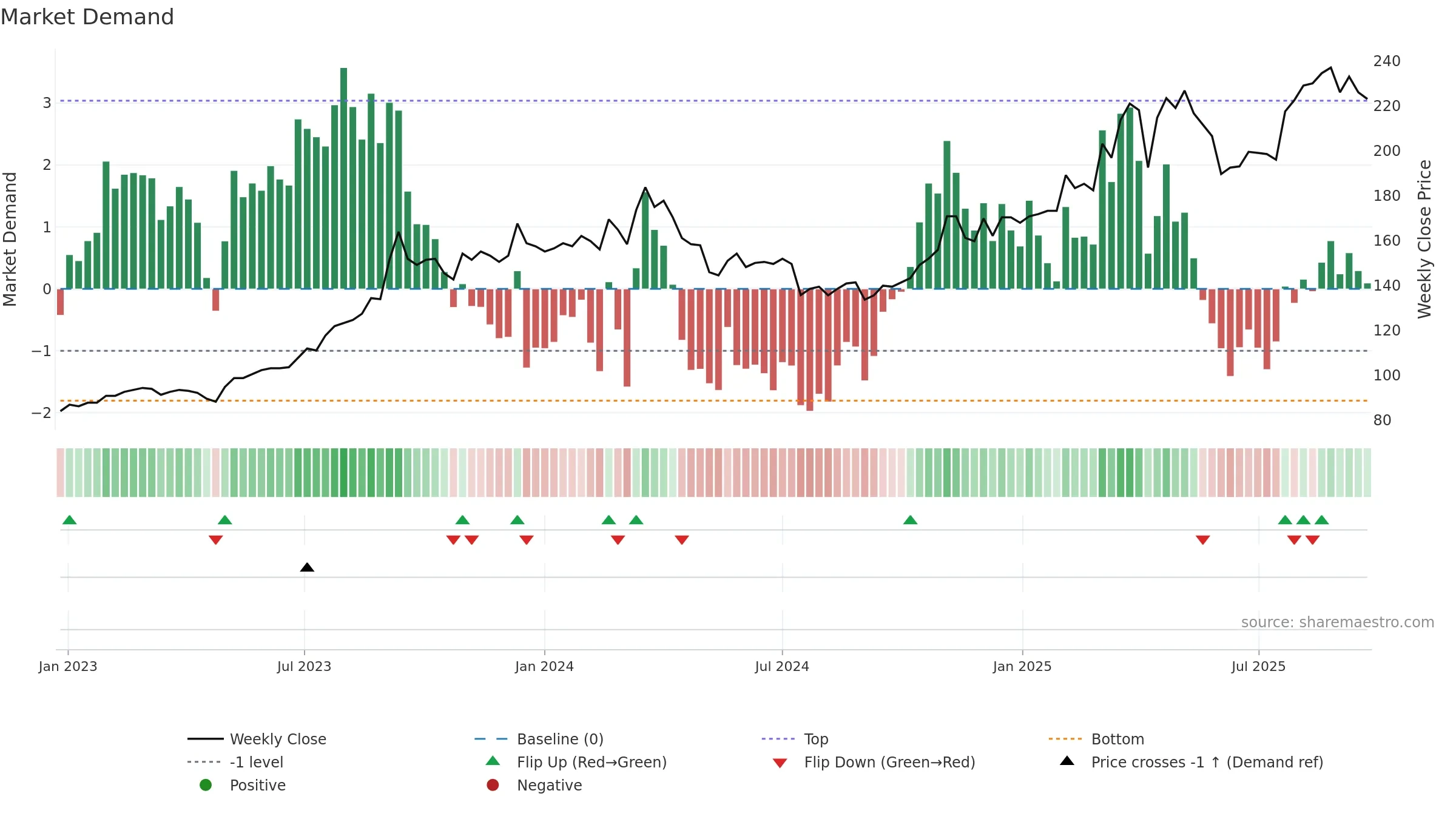Image resolution: width=1456 pixels, height=819 pixels.
Task: Click the Jan 2023 x-axis label
Action: pyautogui.click(x=68, y=666)
